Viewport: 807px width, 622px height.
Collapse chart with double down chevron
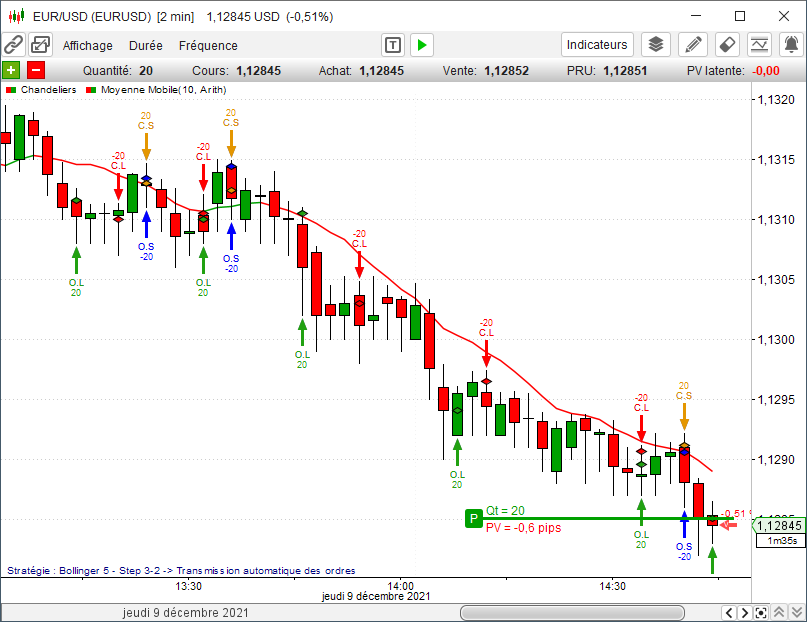tap(796, 613)
